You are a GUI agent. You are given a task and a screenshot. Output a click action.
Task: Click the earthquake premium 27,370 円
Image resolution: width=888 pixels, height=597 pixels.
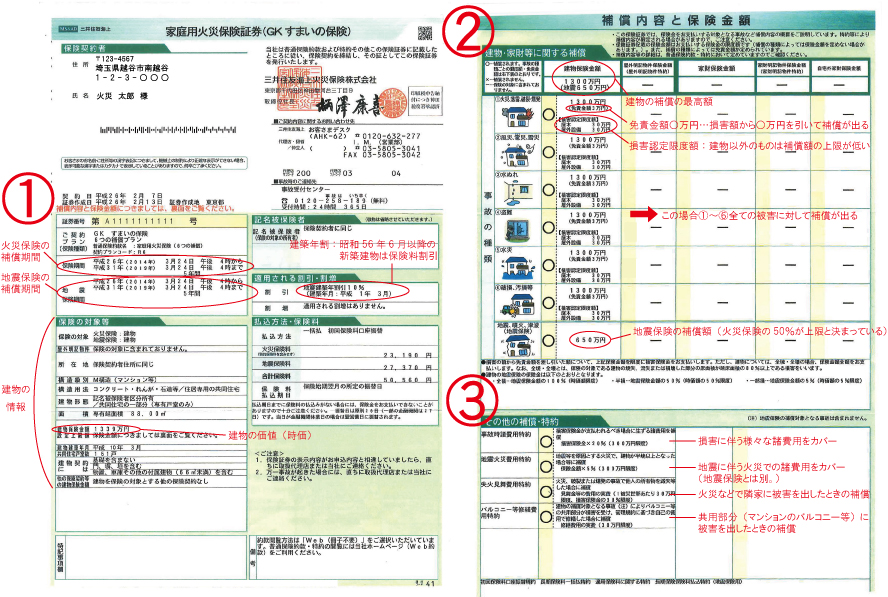click(408, 367)
